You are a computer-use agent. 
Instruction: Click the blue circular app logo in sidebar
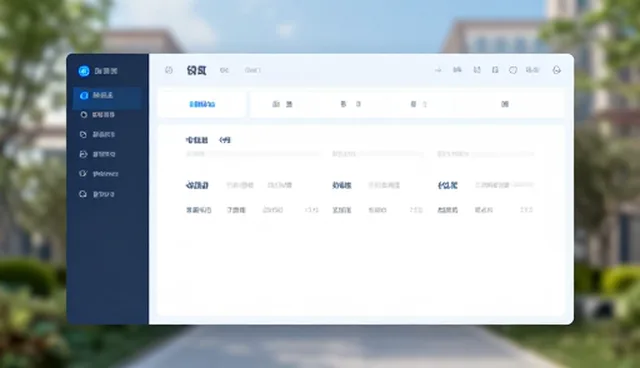pyautogui.click(x=84, y=71)
